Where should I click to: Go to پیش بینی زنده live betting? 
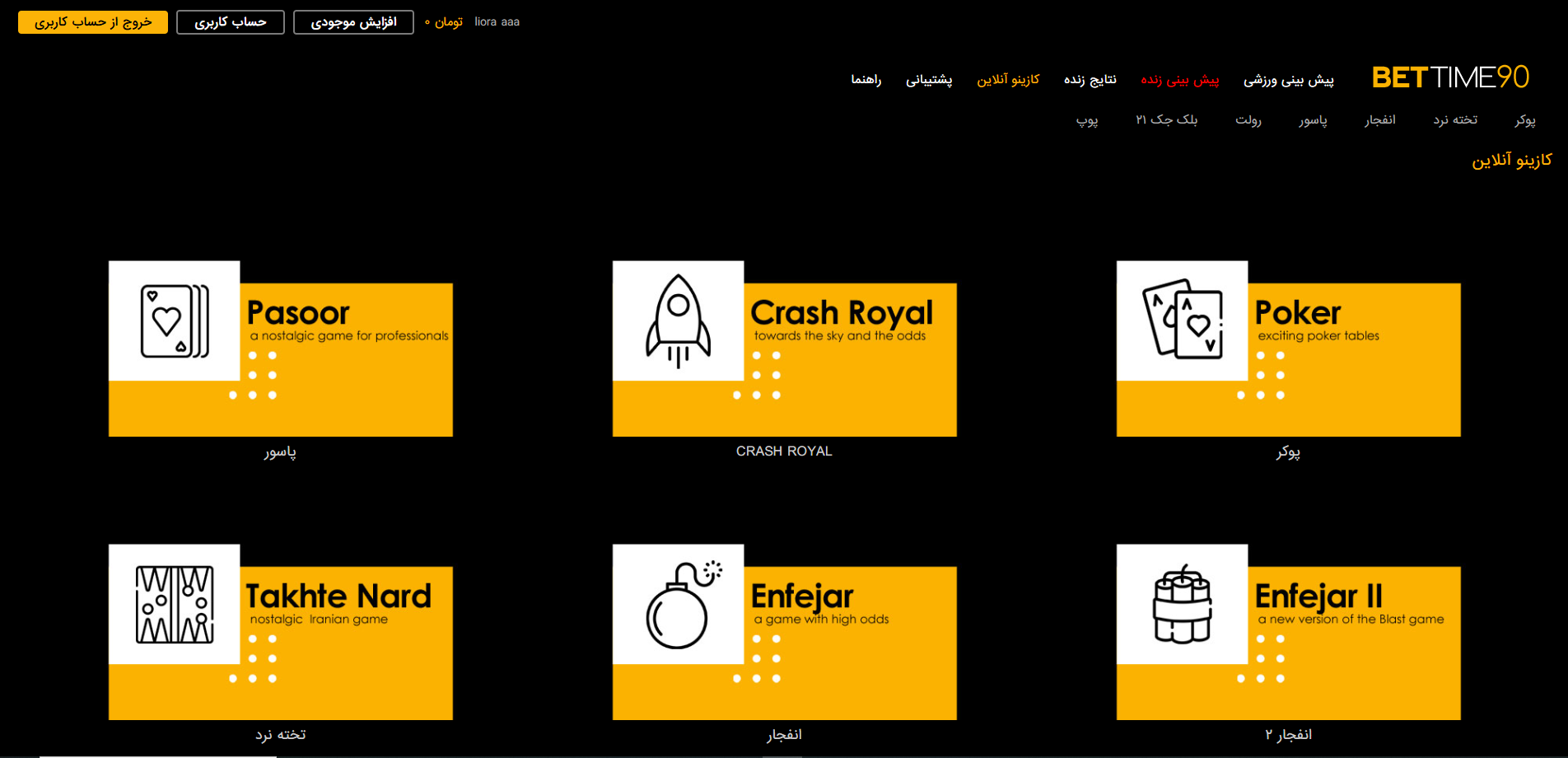(1179, 80)
